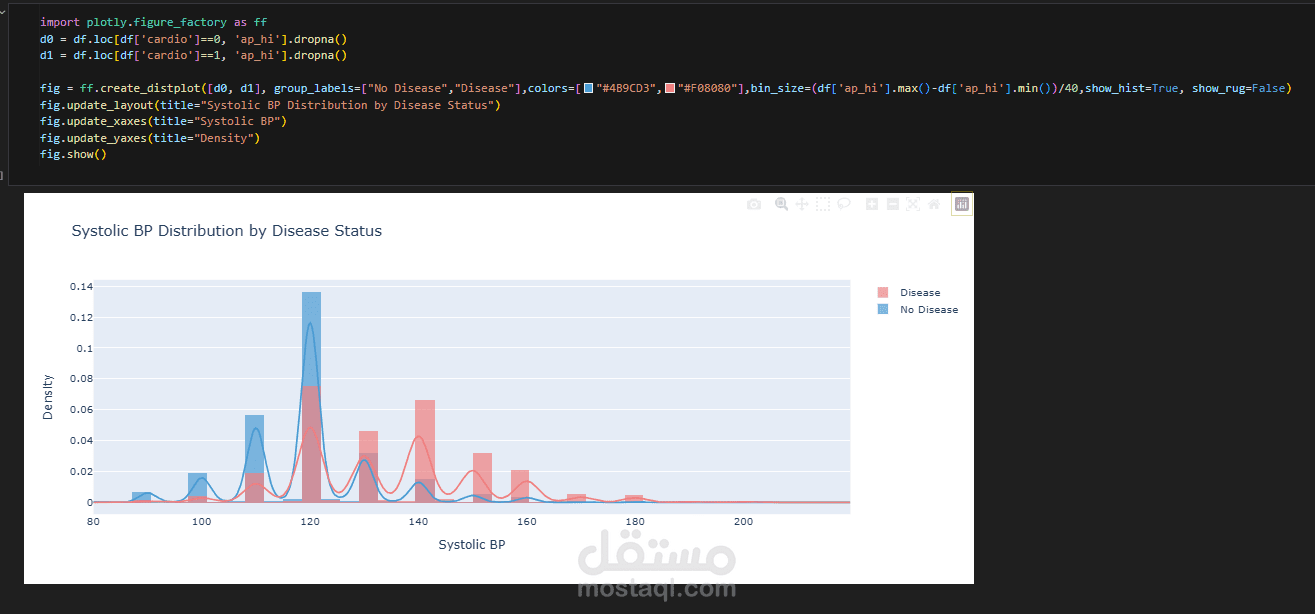
Task: Click fig.update_yaxes line in code
Action: [150, 138]
